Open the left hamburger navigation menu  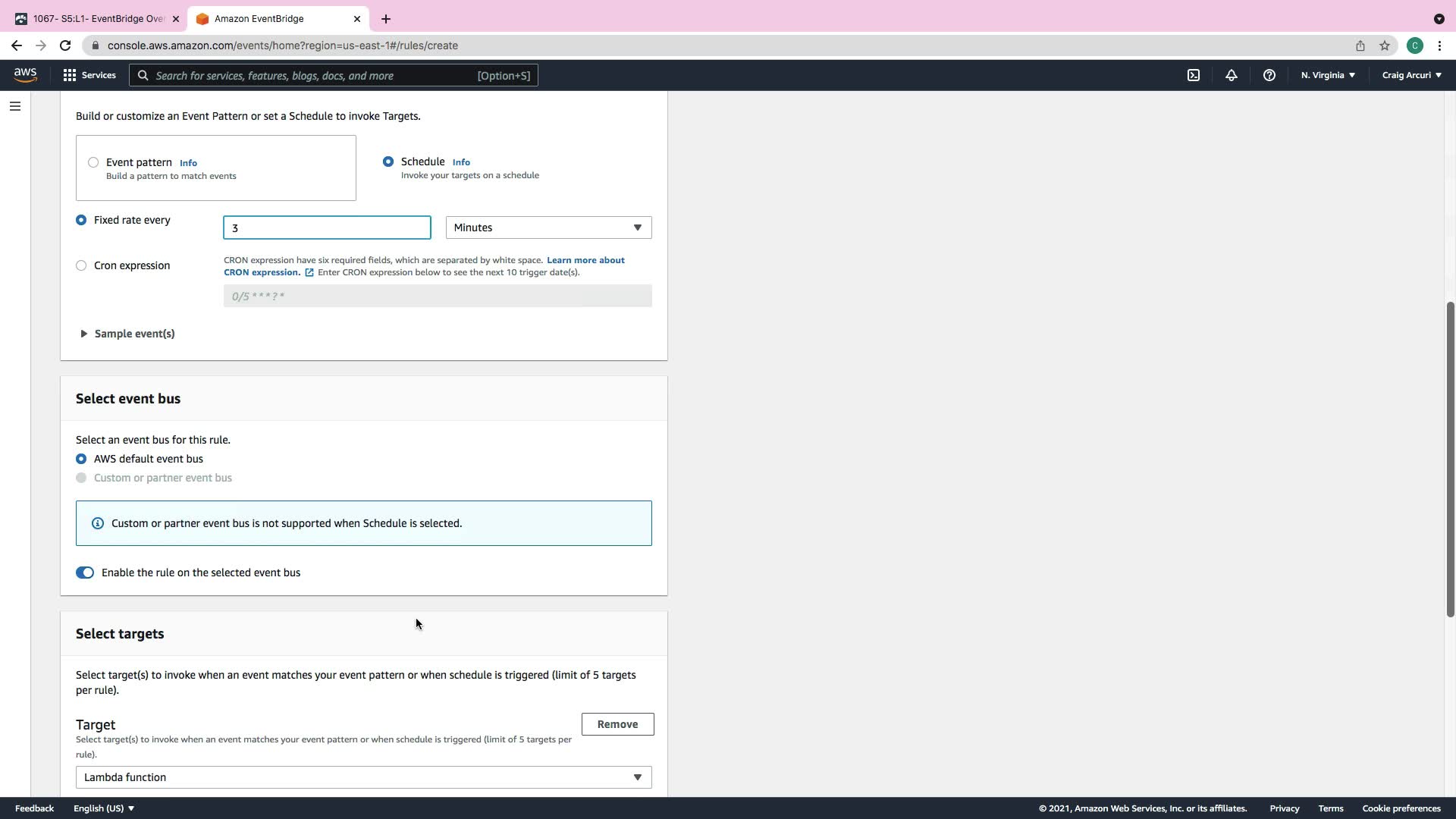point(15,106)
